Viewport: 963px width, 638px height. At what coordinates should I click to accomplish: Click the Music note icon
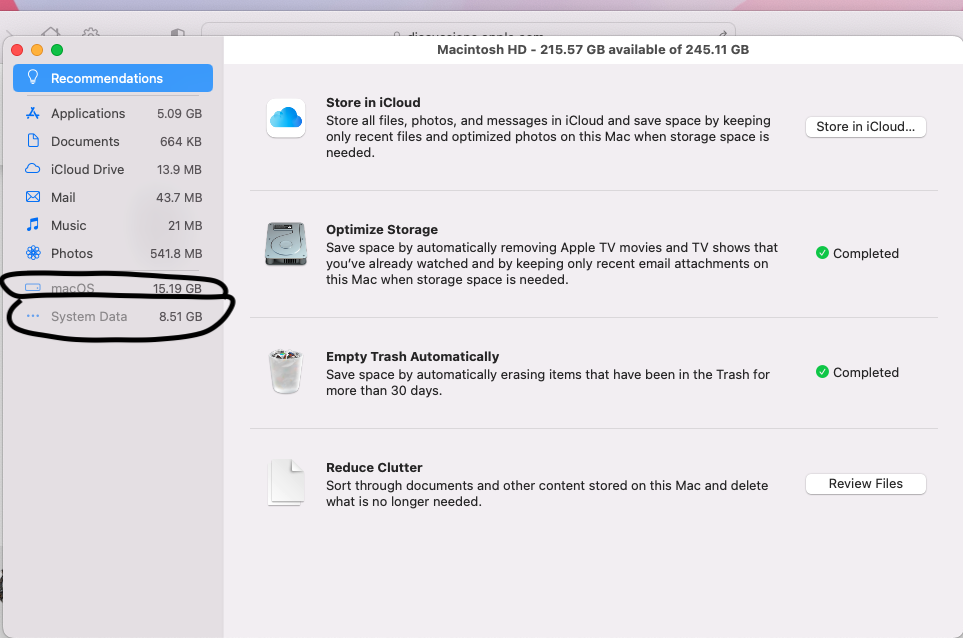point(33,225)
